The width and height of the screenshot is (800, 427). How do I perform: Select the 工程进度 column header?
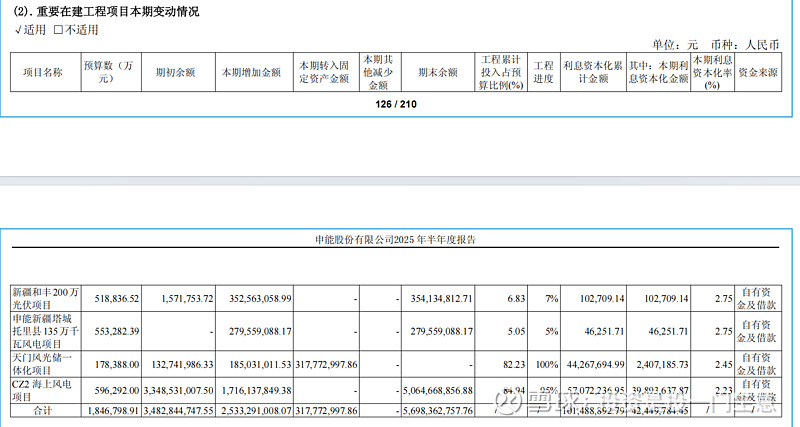(543, 72)
